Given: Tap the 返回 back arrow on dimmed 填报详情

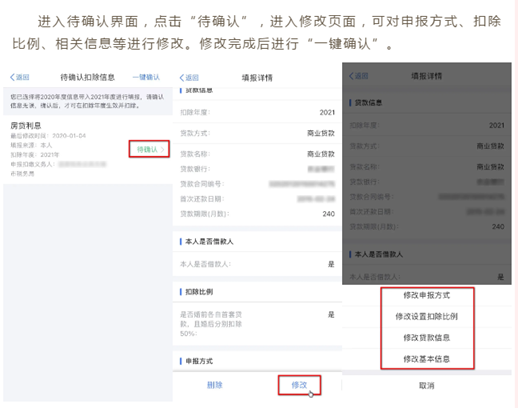Looking at the screenshot, I should pos(359,76).
